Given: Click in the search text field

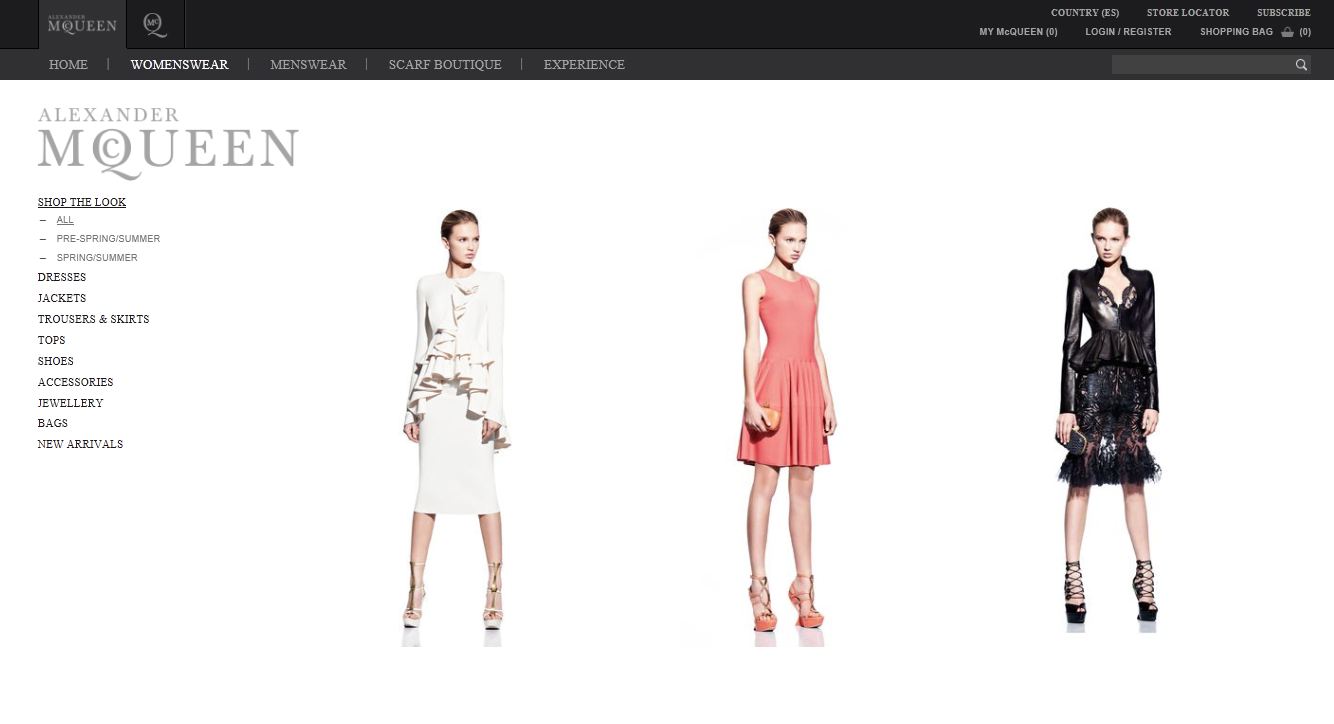Looking at the screenshot, I should coord(1201,65).
